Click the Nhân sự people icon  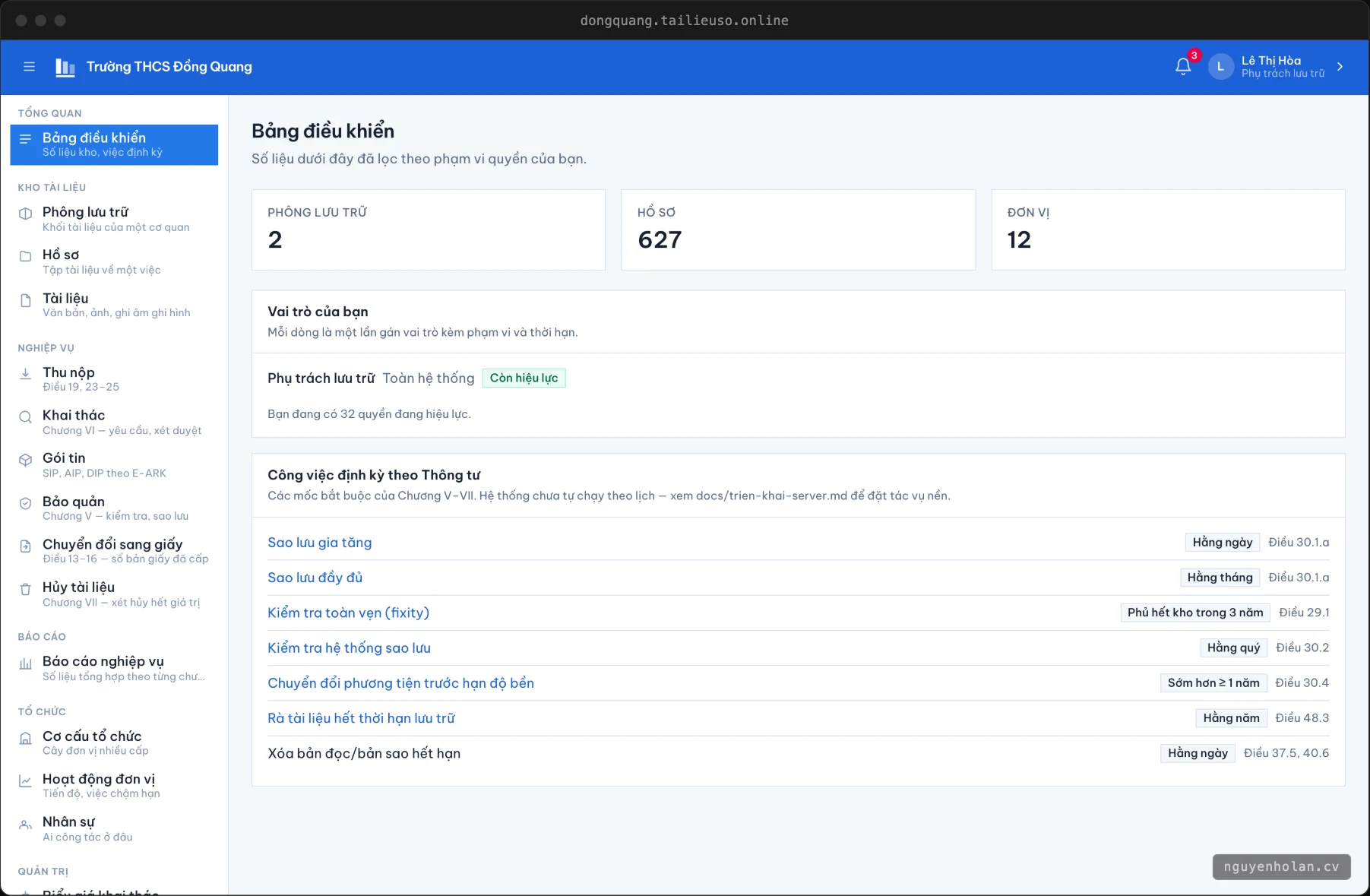(x=26, y=824)
